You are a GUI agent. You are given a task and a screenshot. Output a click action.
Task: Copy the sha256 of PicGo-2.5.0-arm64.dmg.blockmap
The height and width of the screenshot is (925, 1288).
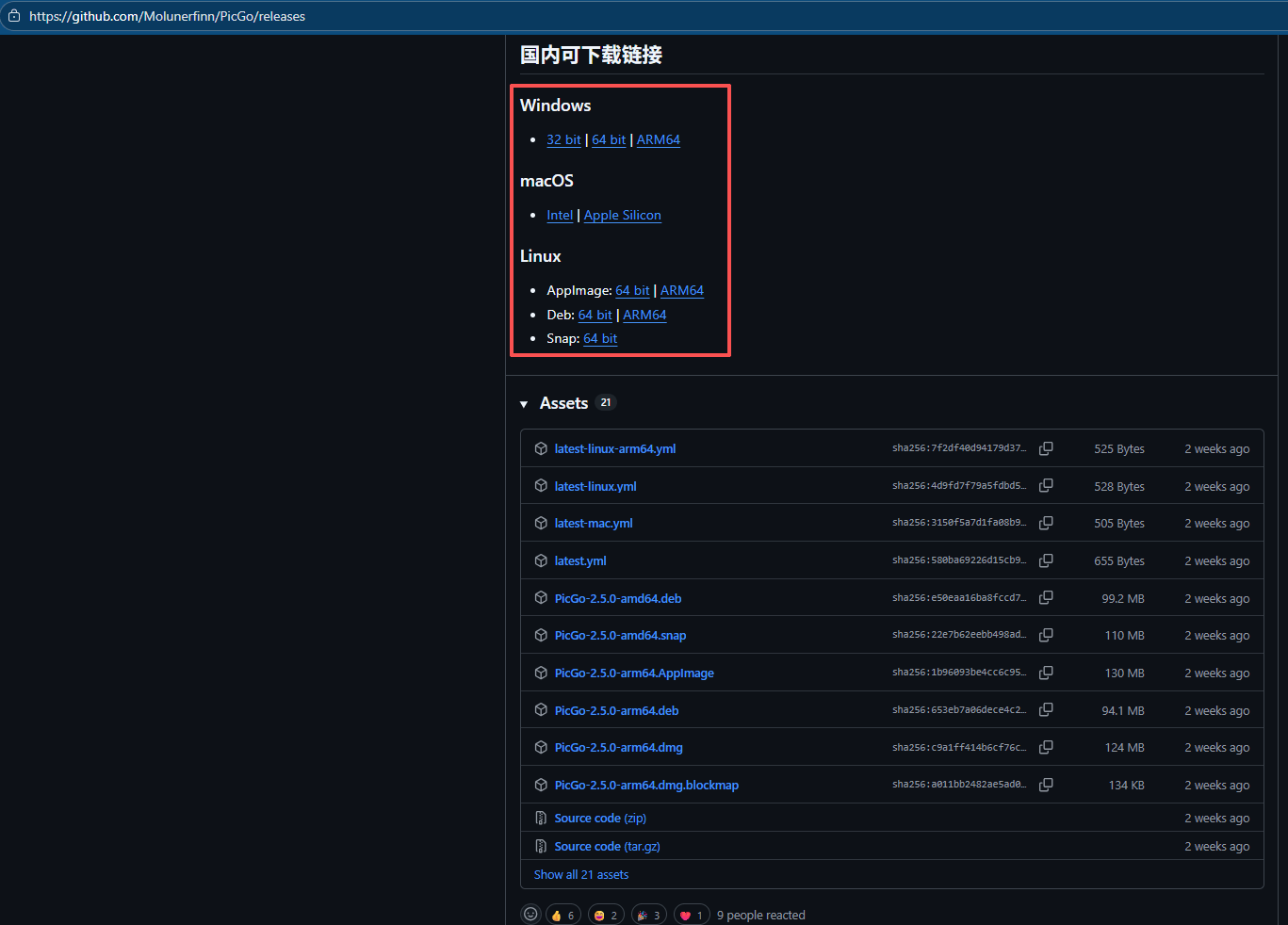1046,785
